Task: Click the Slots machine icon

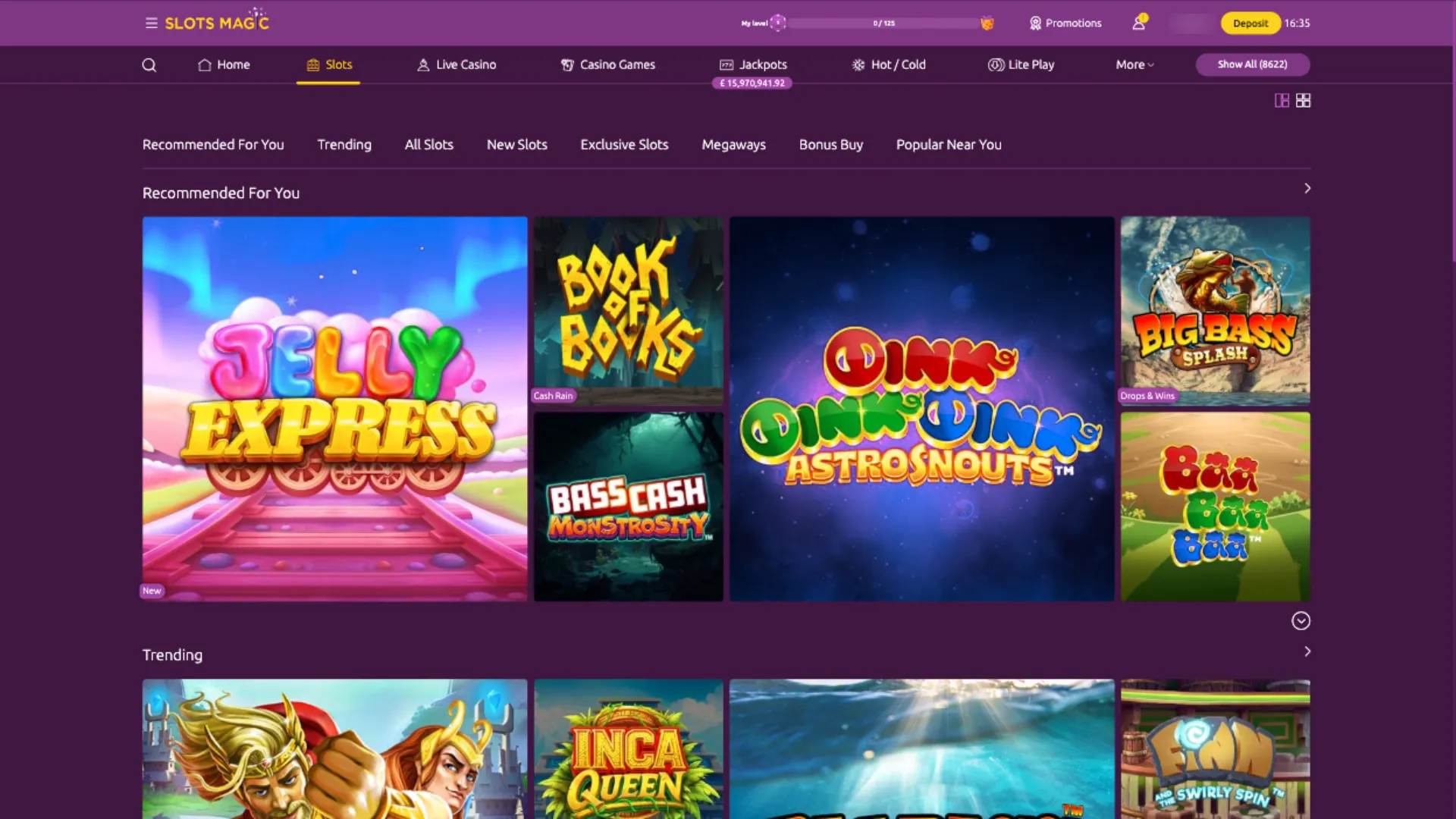Action: pos(313,64)
